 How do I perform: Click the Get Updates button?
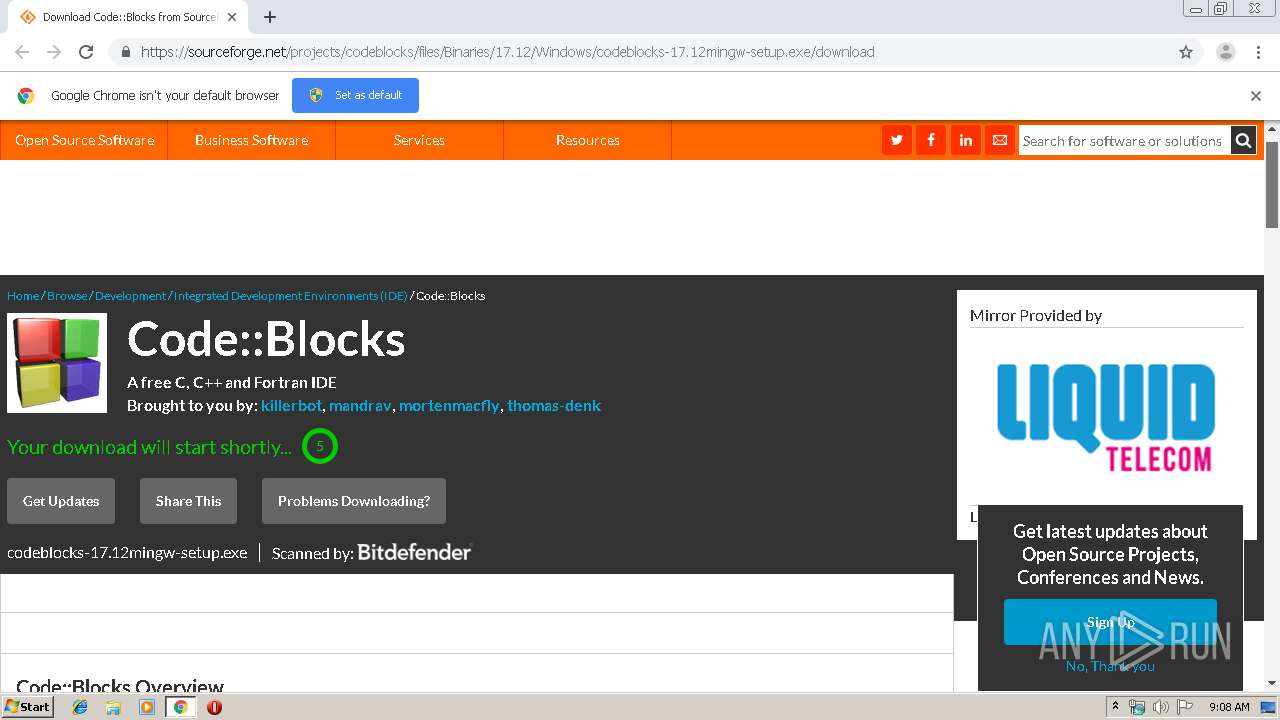pyautogui.click(x=61, y=501)
